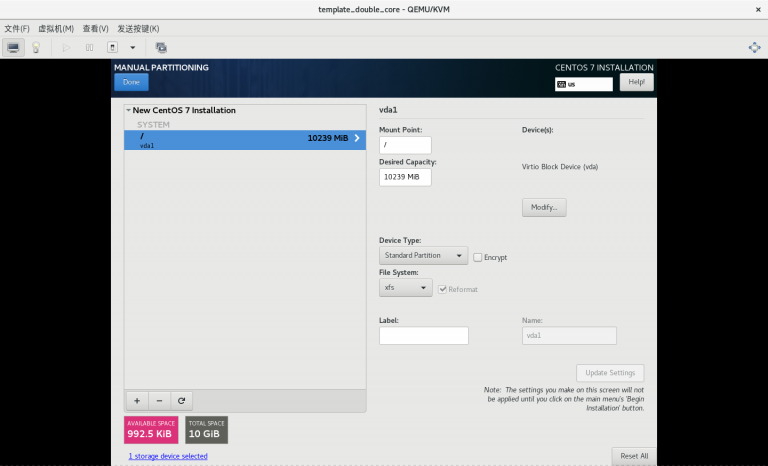
Task: Toggle the Reformat checkbox
Action: pos(442,289)
